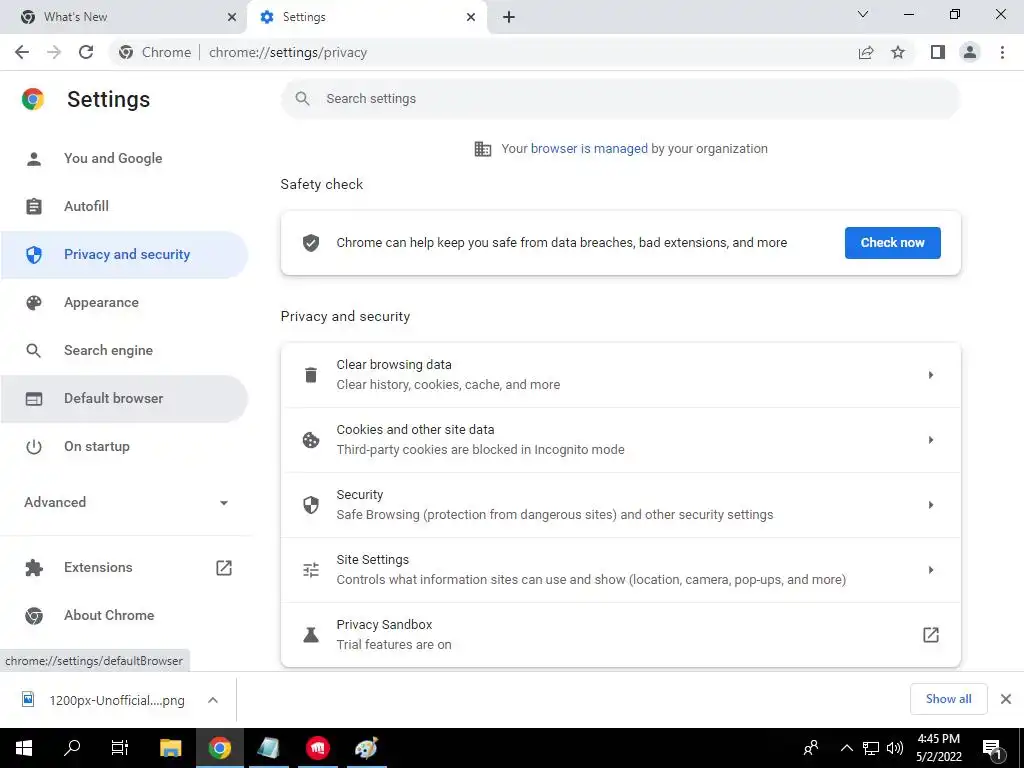Open the network status tray icon
1024x768 pixels.
point(871,748)
